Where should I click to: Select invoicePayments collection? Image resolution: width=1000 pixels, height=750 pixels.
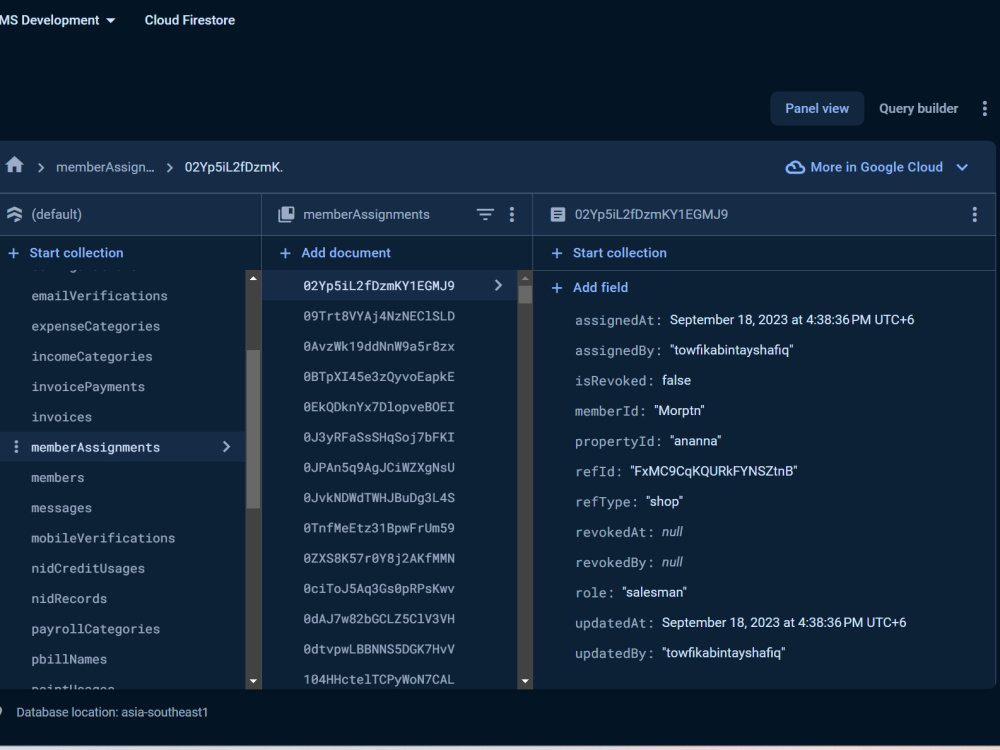point(88,387)
